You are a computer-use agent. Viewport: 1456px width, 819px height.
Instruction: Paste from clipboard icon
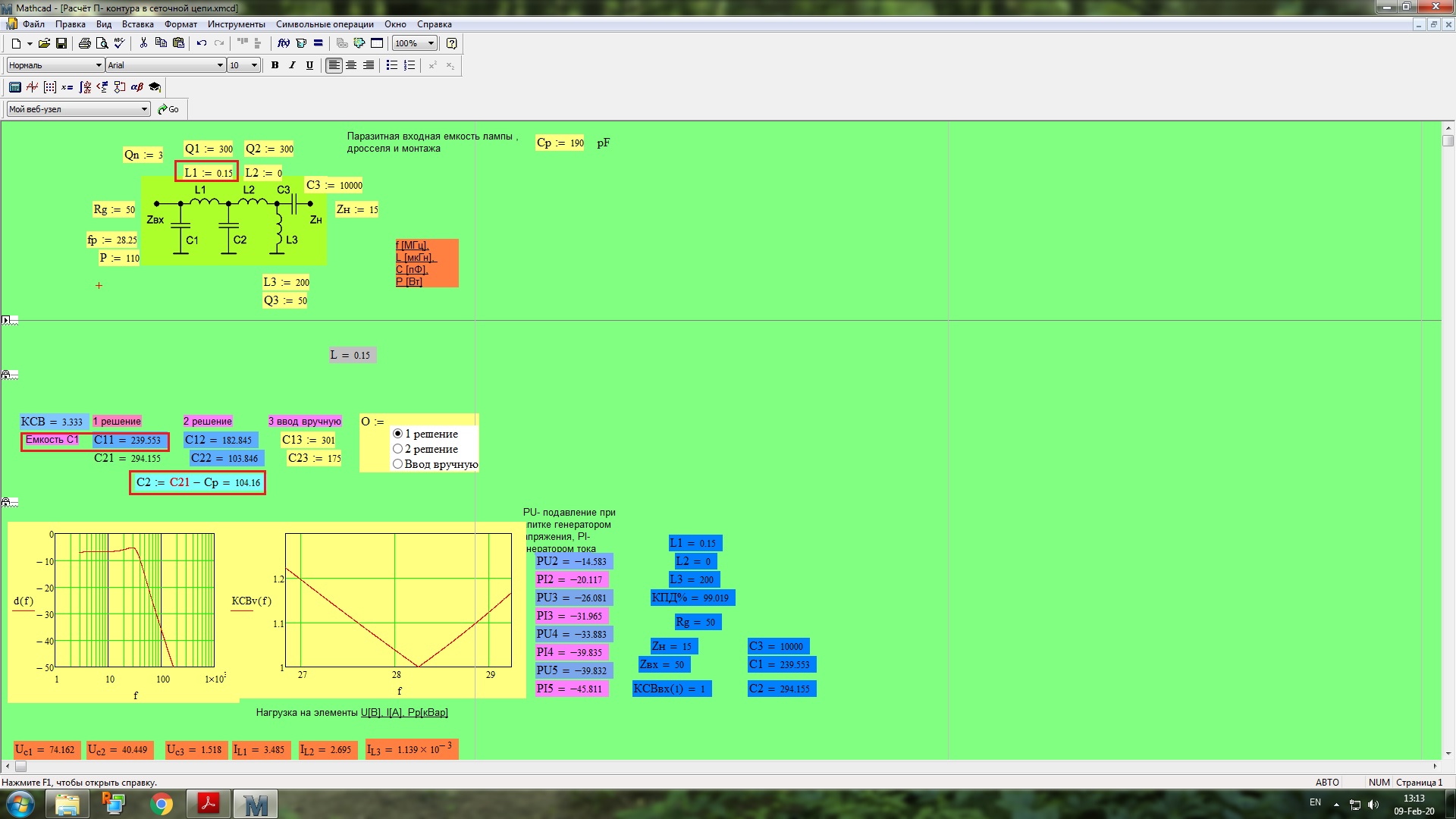179,43
